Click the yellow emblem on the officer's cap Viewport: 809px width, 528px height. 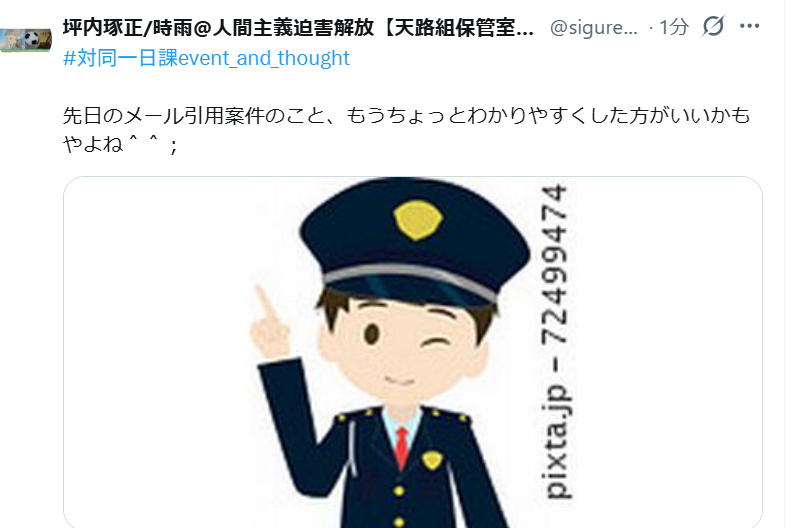417,220
